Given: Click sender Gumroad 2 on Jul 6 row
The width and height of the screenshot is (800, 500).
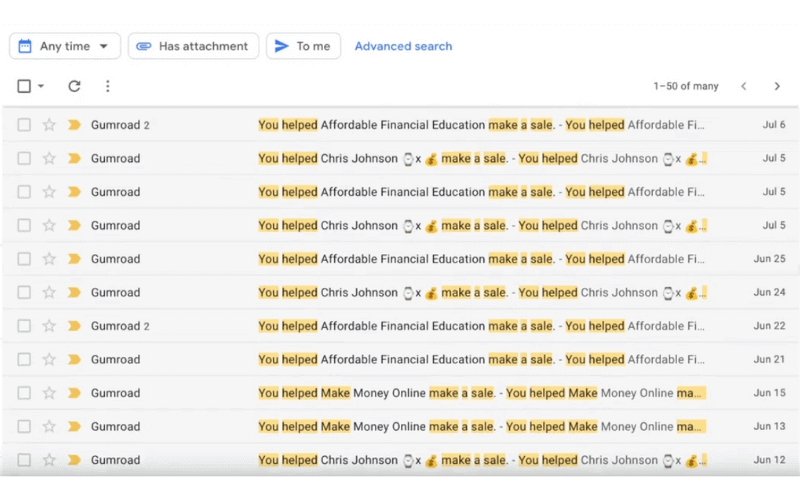Looking at the screenshot, I should [120, 125].
